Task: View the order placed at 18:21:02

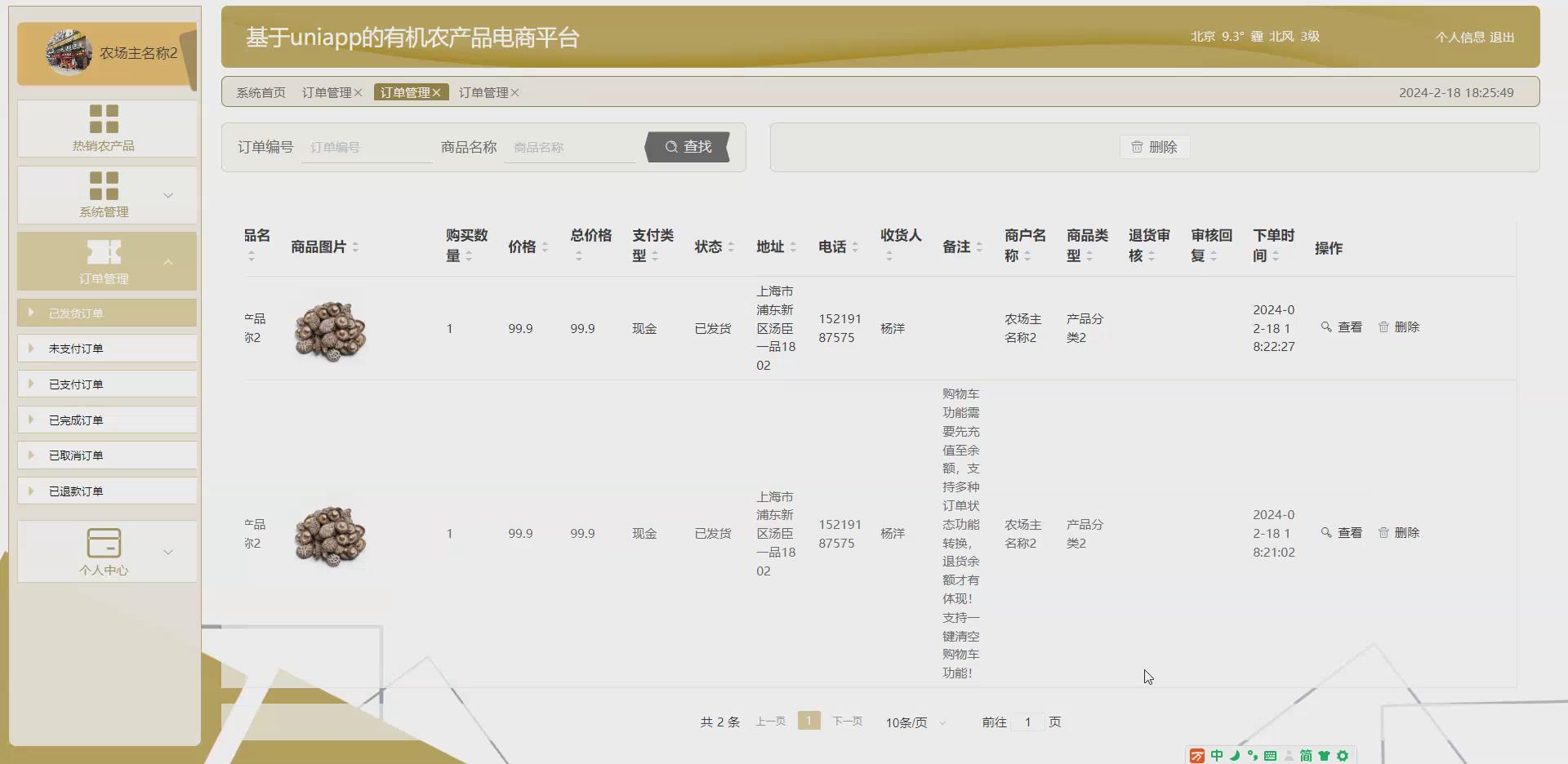Action: (1342, 533)
